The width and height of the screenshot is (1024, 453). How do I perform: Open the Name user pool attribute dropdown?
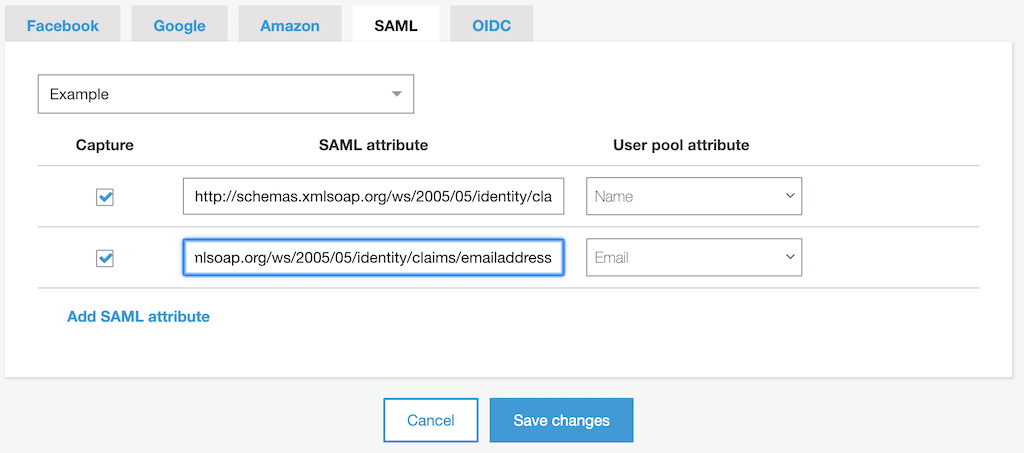[x=694, y=196]
